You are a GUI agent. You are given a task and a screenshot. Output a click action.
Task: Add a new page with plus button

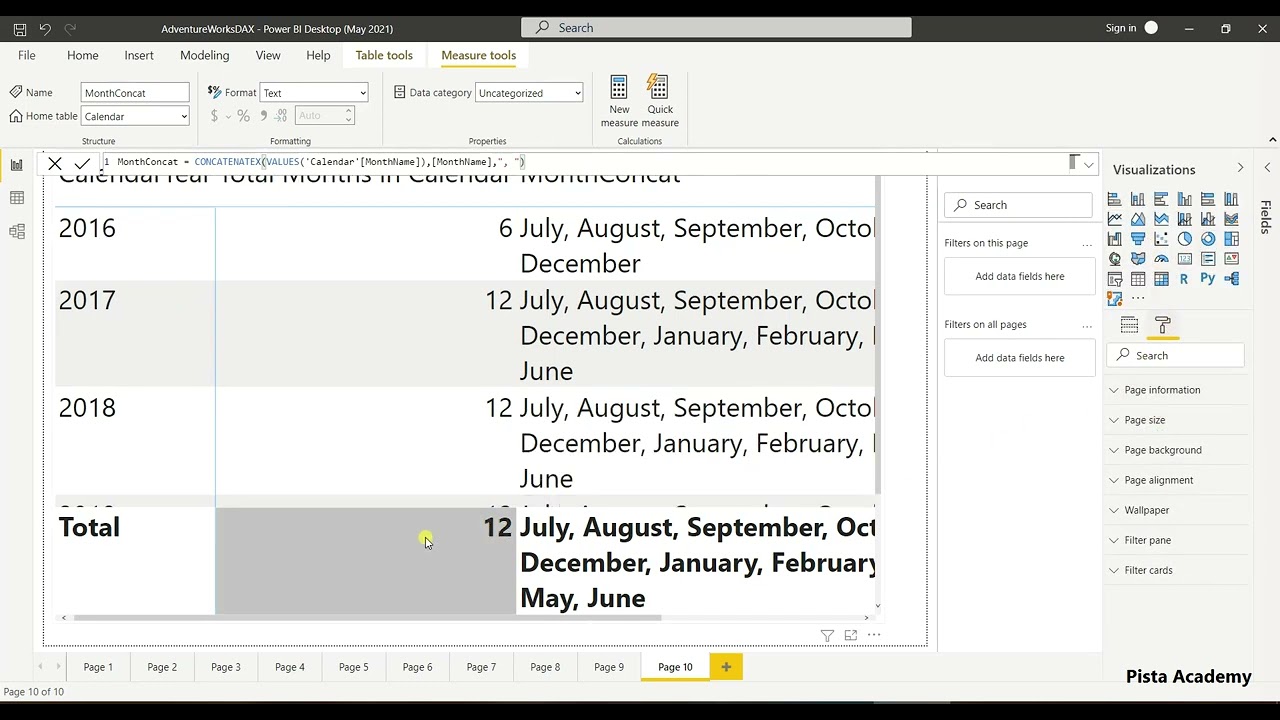(x=726, y=667)
